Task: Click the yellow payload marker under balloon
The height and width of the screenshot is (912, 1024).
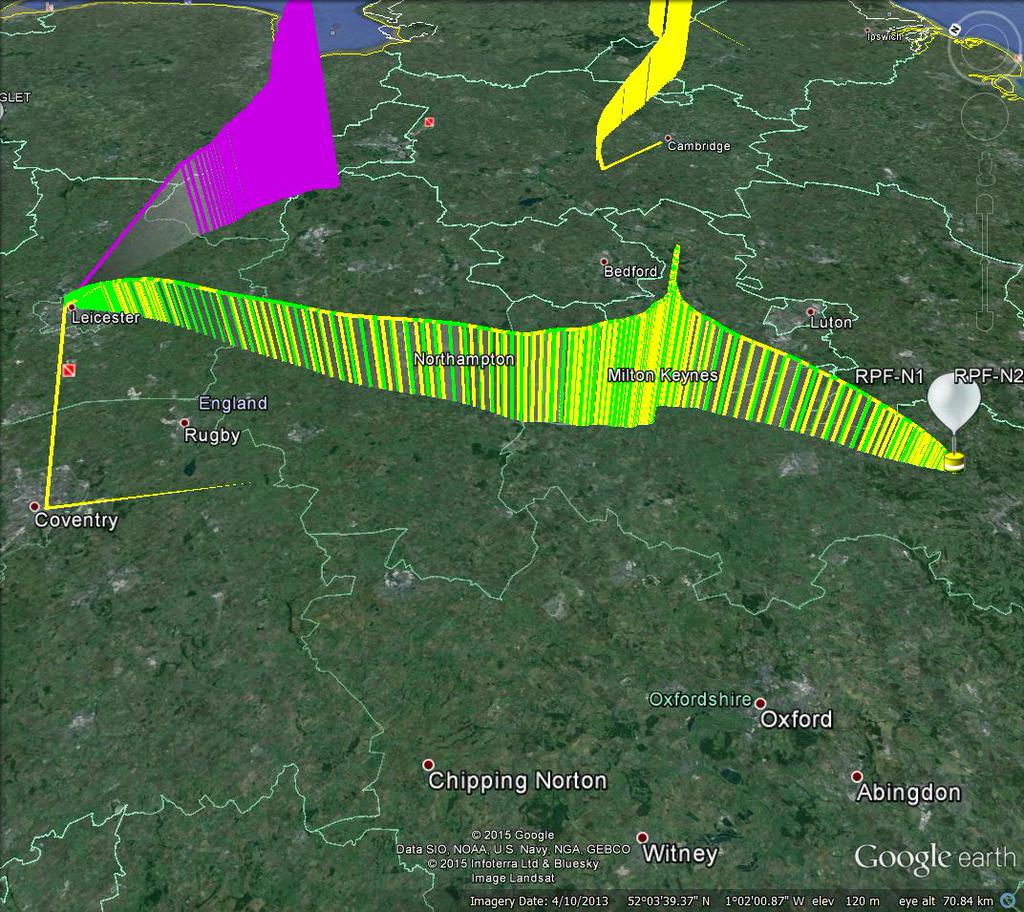Action: pyautogui.click(x=955, y=461)
